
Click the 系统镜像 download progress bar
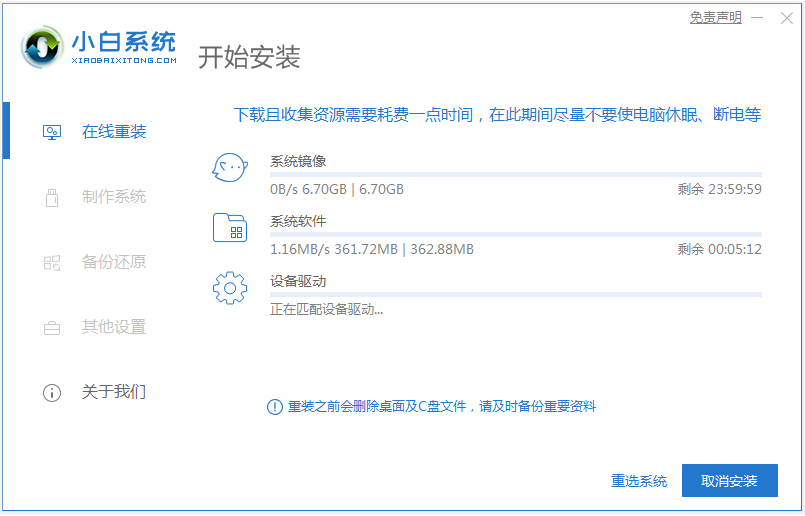pos(515,175)
